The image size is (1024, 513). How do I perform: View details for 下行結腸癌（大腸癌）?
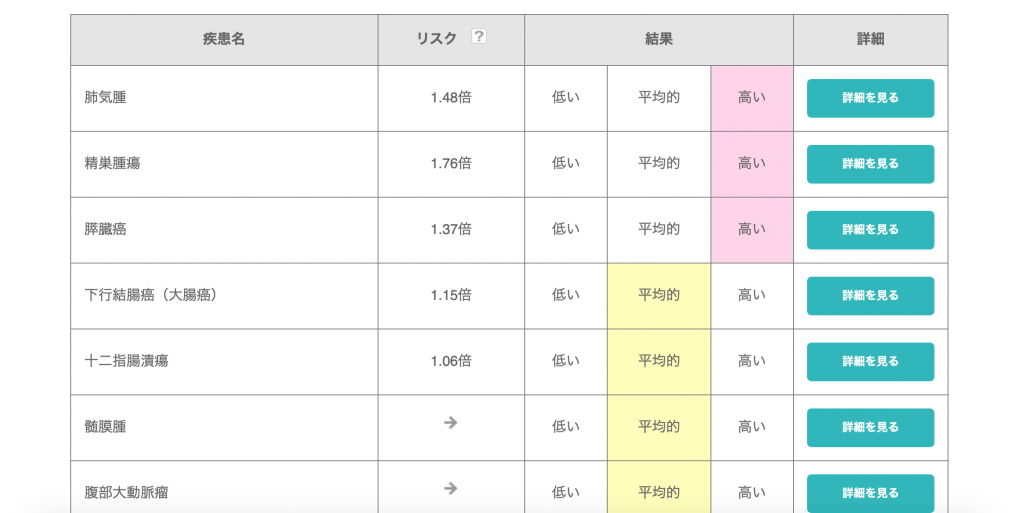[x=870, y=296]
